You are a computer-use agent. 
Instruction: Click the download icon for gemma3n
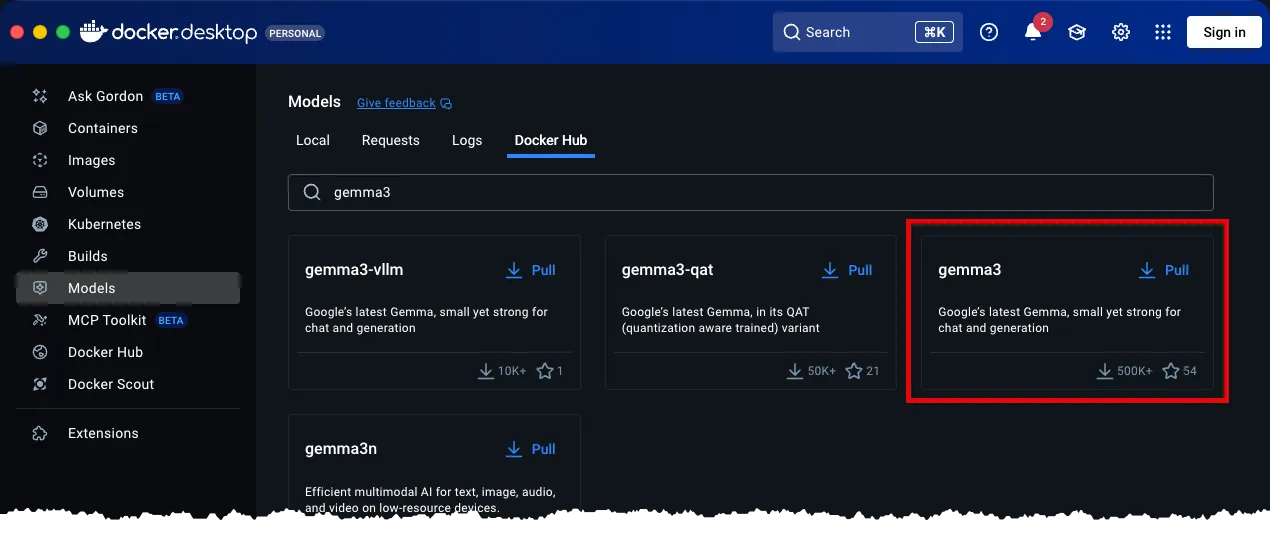(x=514, y=449)
